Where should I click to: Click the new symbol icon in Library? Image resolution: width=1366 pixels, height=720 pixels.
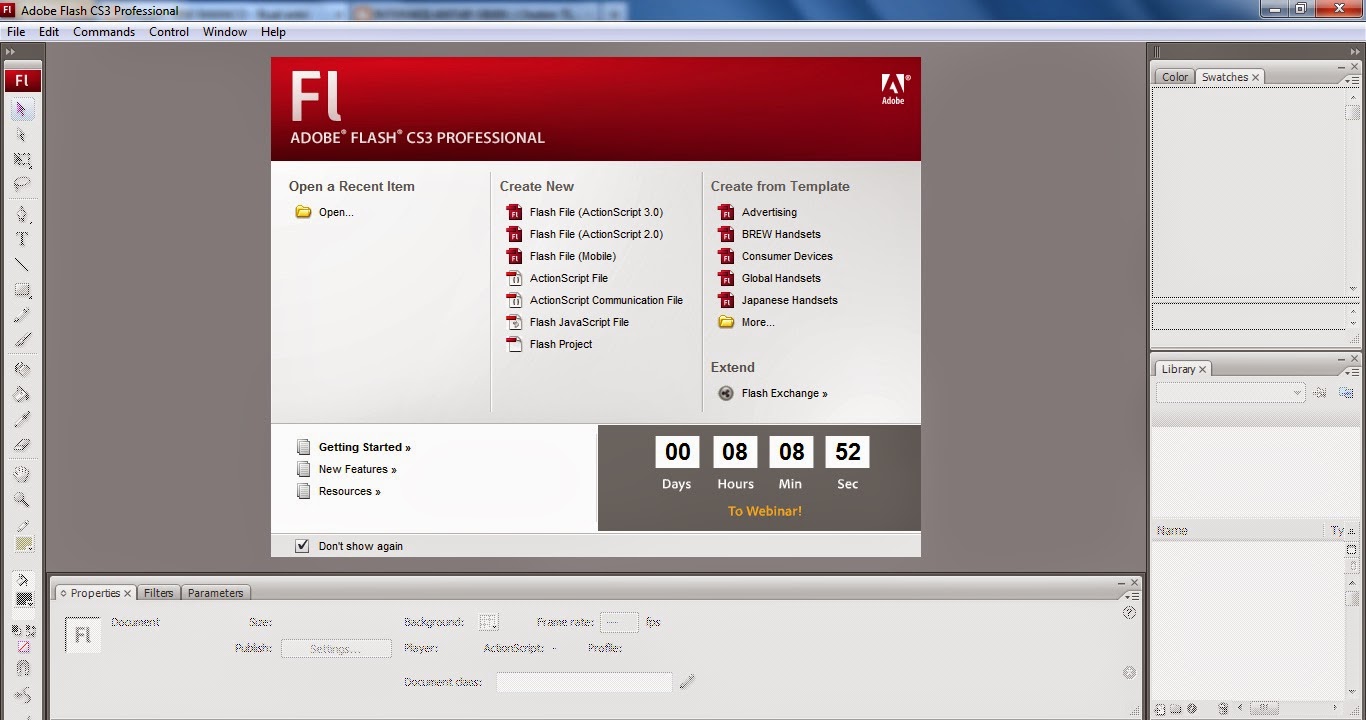(x=1160, y=709)
